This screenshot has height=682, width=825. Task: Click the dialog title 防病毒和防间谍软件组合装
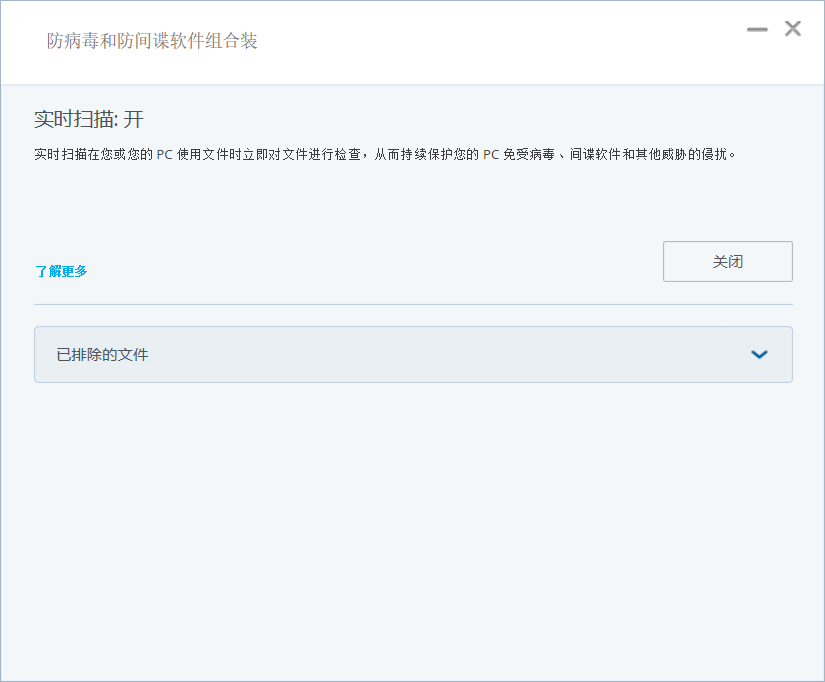point(151,42)
